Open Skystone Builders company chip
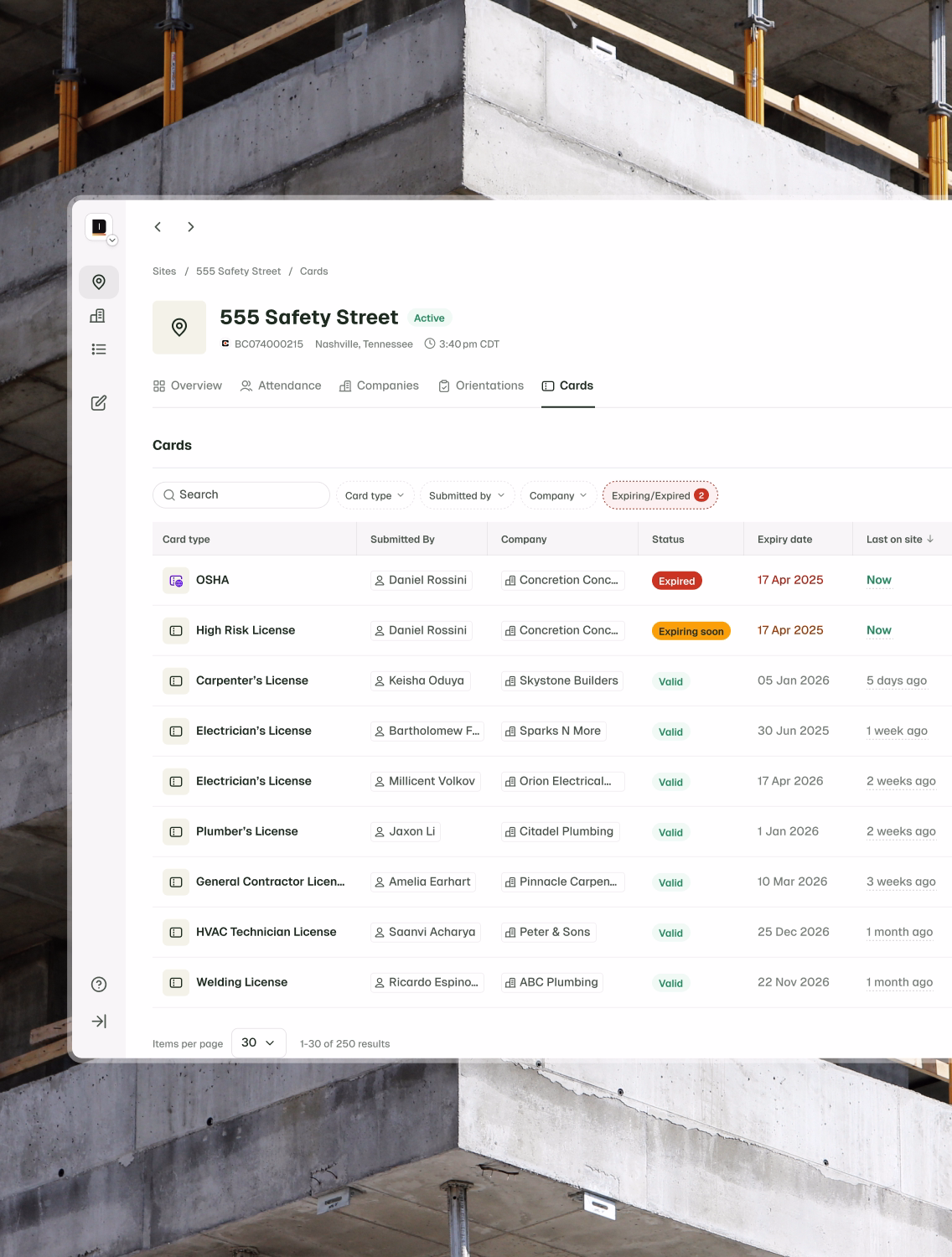This screenshot has width=952, height=1257. pos(562,680)
